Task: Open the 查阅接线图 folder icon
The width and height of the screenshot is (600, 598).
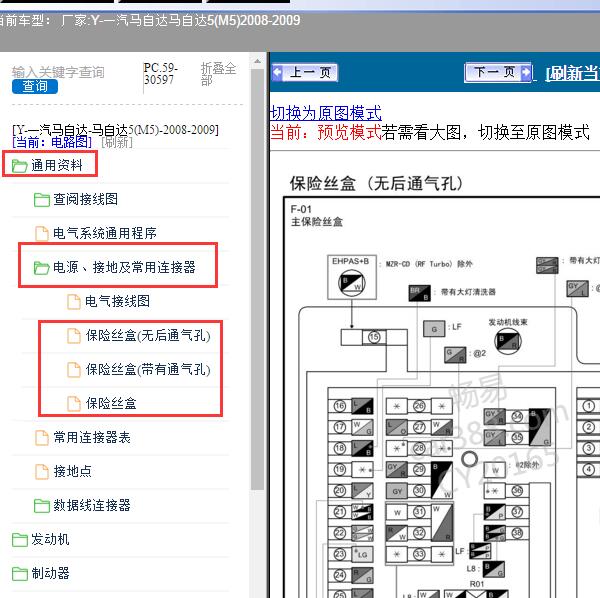Action: point(41,200)
